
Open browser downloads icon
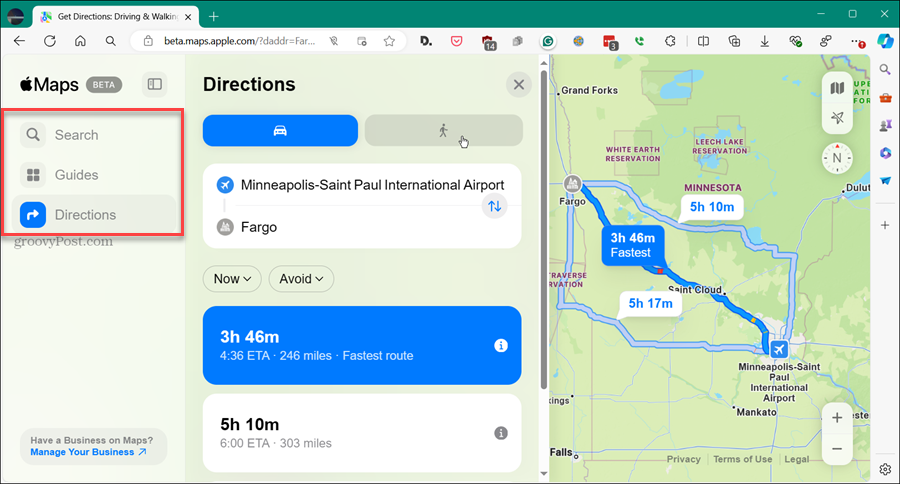tap(765, 41)
